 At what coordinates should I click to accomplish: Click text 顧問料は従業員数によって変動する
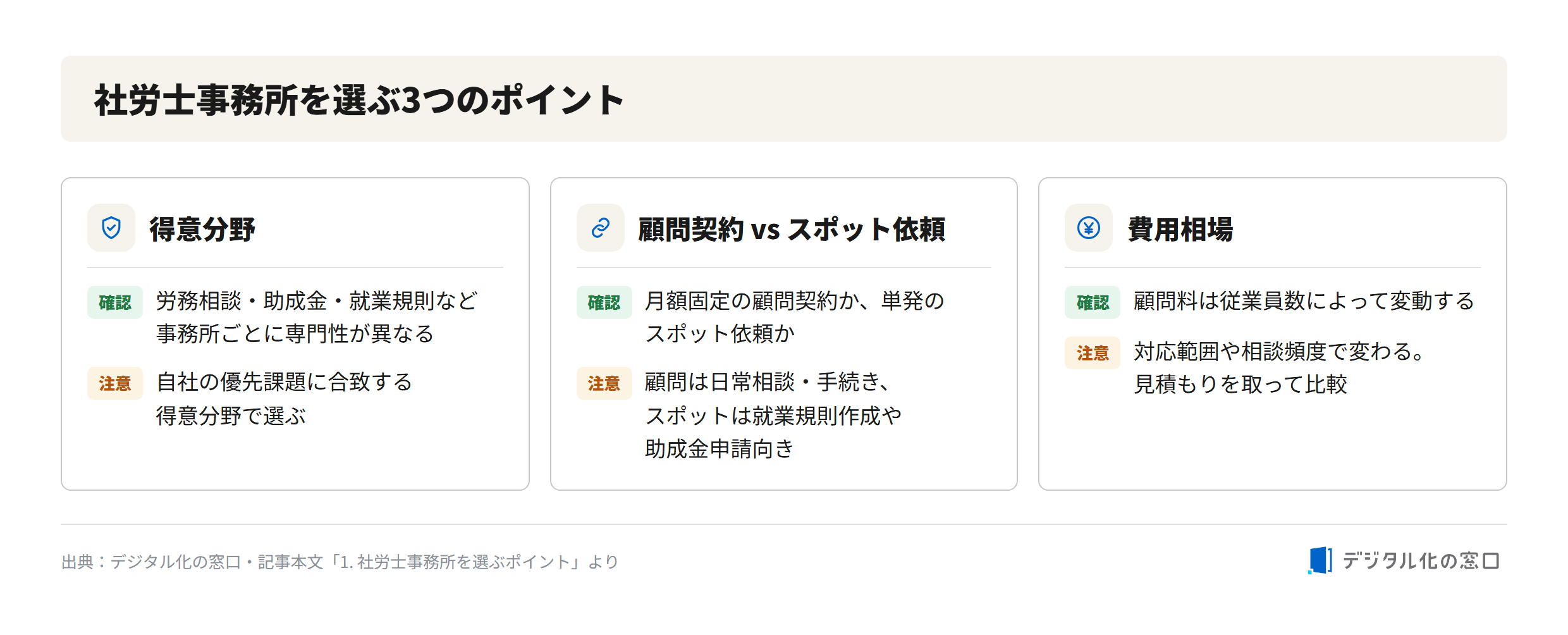coord(1304,301)
